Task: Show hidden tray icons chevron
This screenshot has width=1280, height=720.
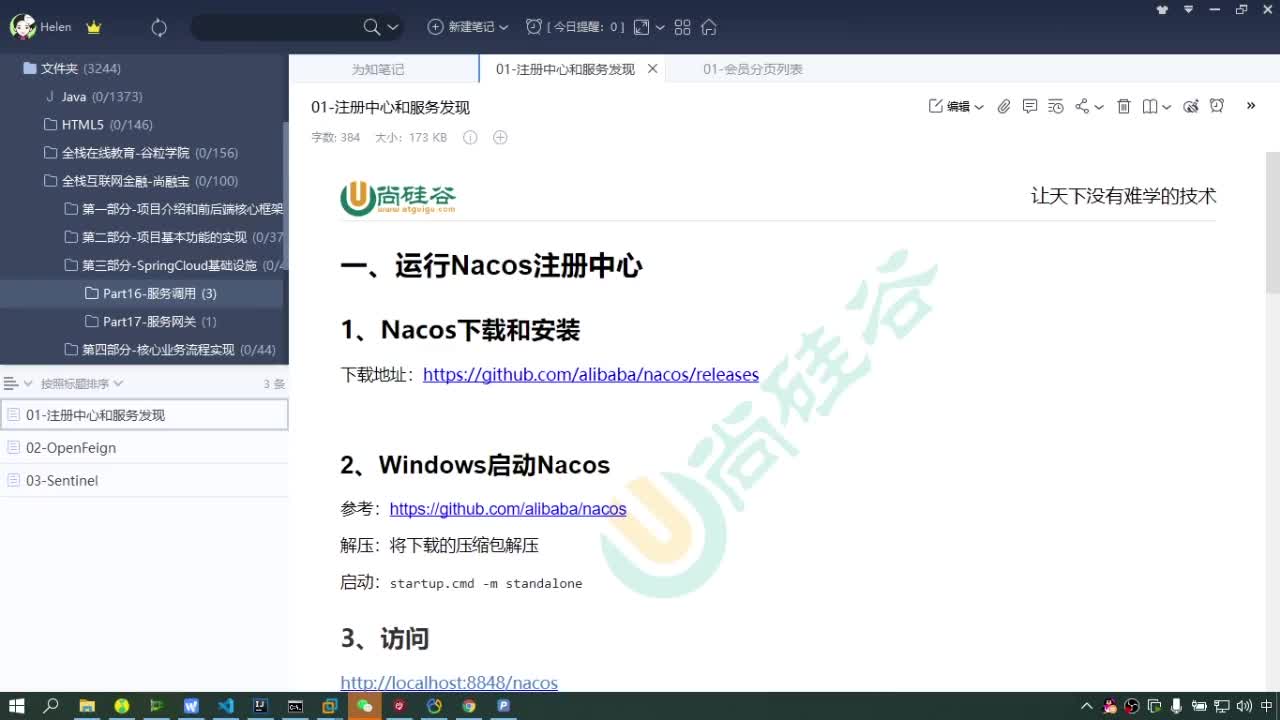Action: click(x=1087, y=706)
